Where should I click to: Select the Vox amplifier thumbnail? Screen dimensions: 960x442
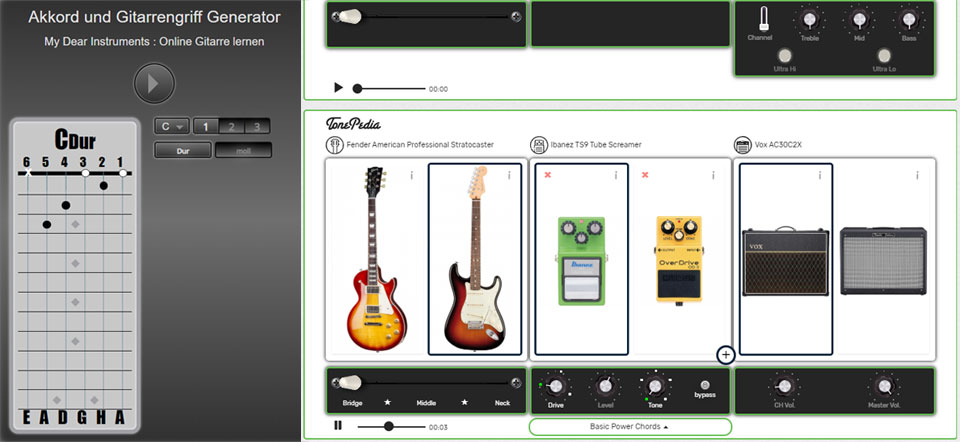pos(786,260)
